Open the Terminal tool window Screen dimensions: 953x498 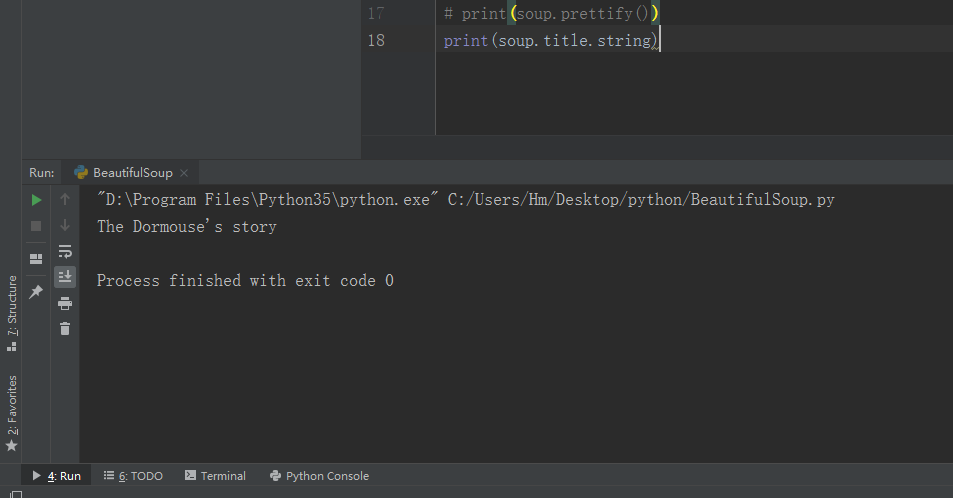[x=215, y=476]
